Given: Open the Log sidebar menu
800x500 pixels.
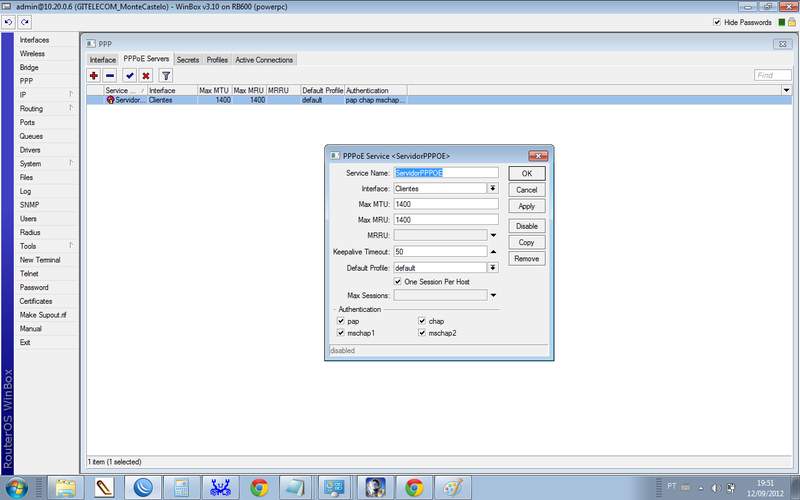Looking at the screenshot, I should coord(25,191).
